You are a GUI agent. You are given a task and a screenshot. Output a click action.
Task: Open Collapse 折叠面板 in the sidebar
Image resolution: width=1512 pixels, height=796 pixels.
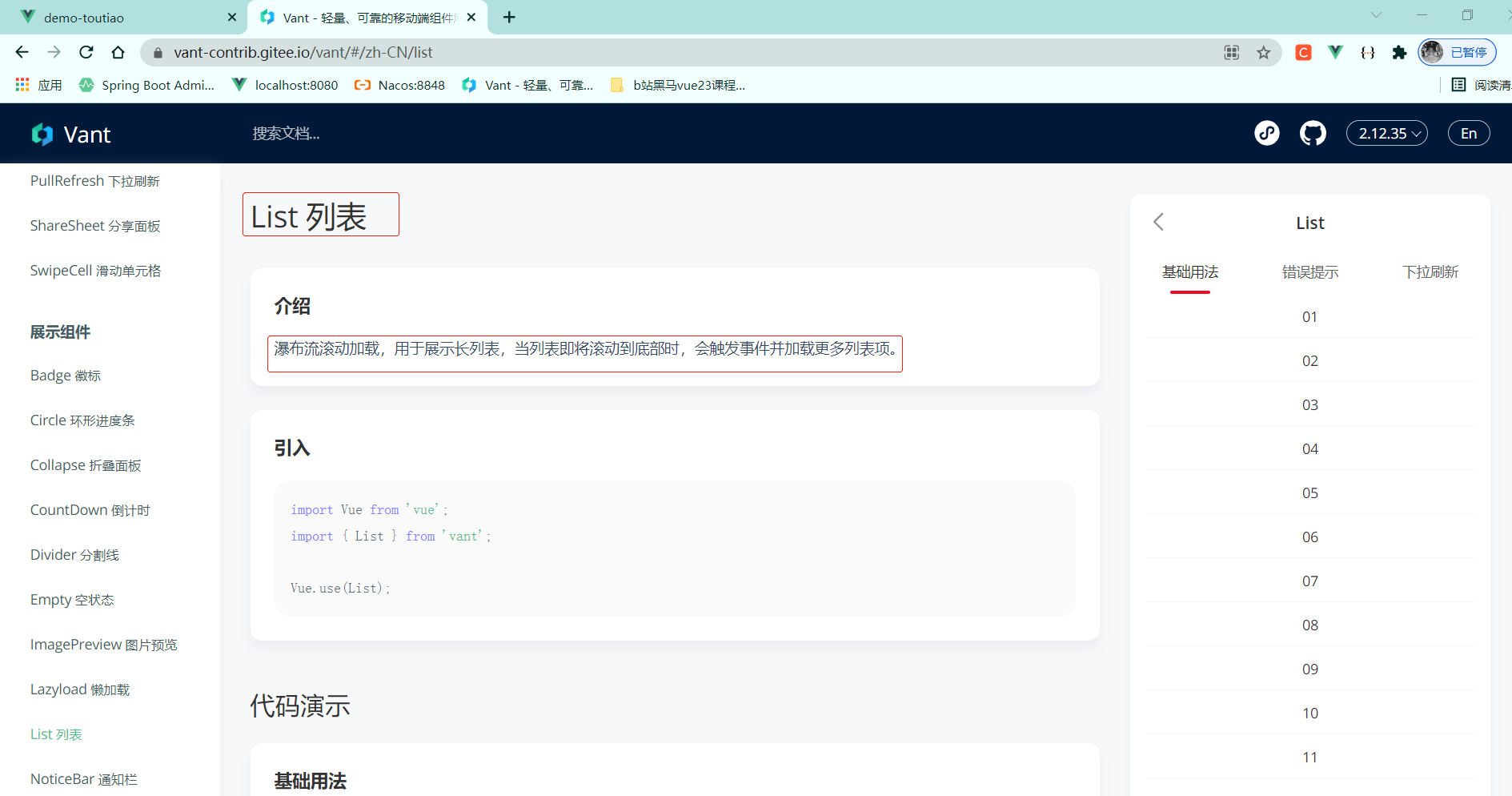[x=86, y=465]
